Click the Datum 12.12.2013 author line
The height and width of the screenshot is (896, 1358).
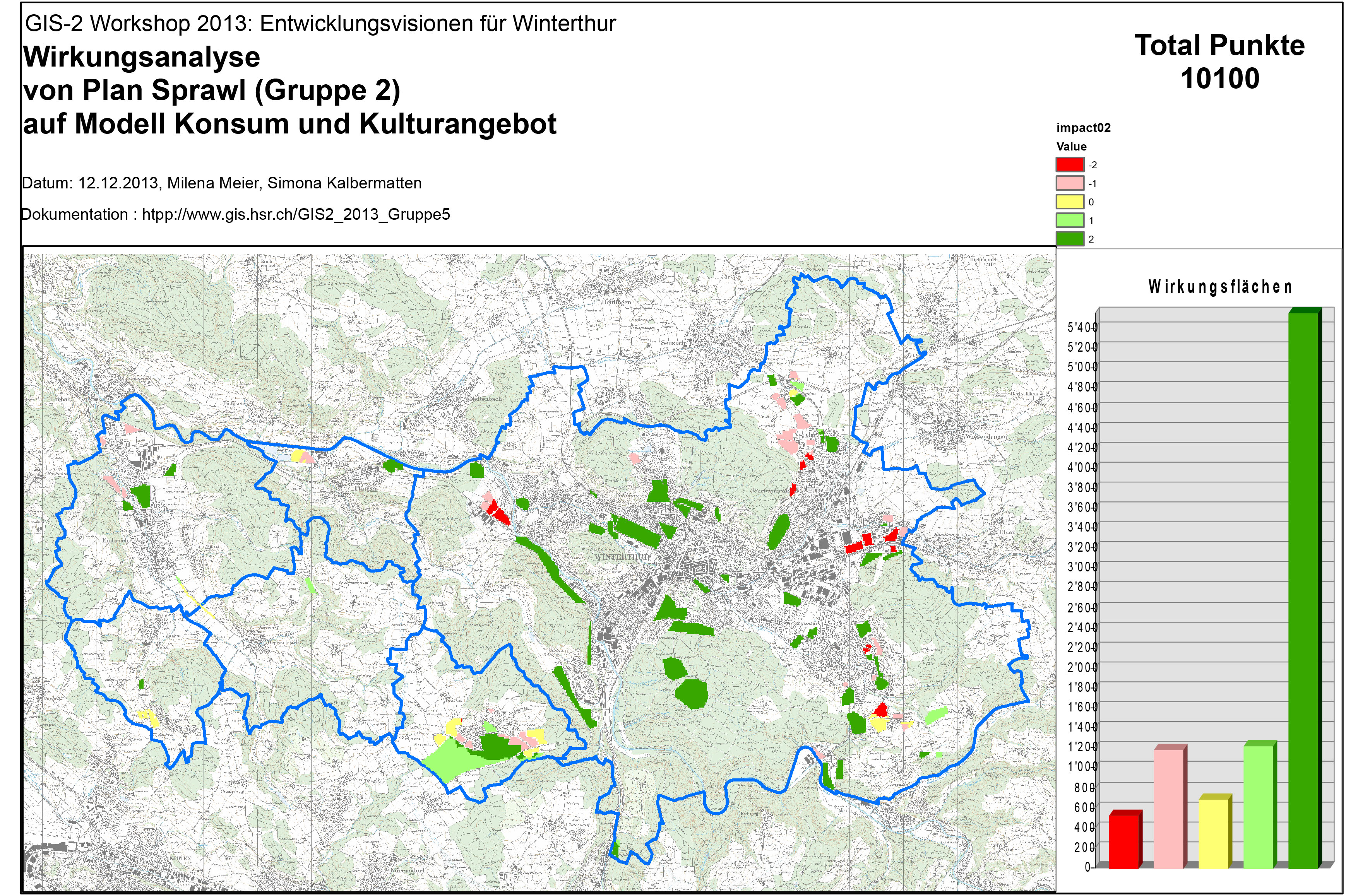(x=222, y=183)
